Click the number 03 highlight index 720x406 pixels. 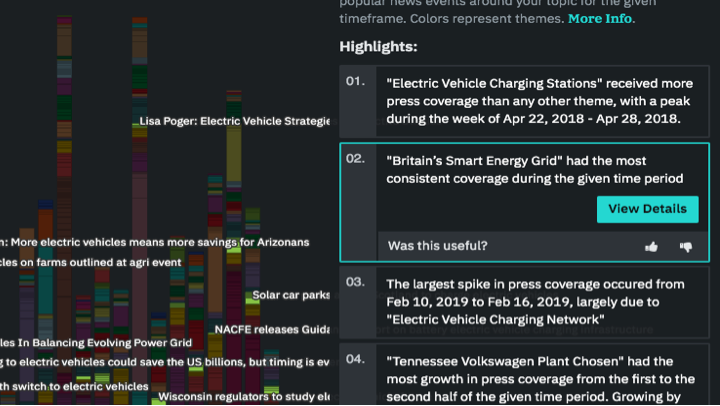click(355, 282)
